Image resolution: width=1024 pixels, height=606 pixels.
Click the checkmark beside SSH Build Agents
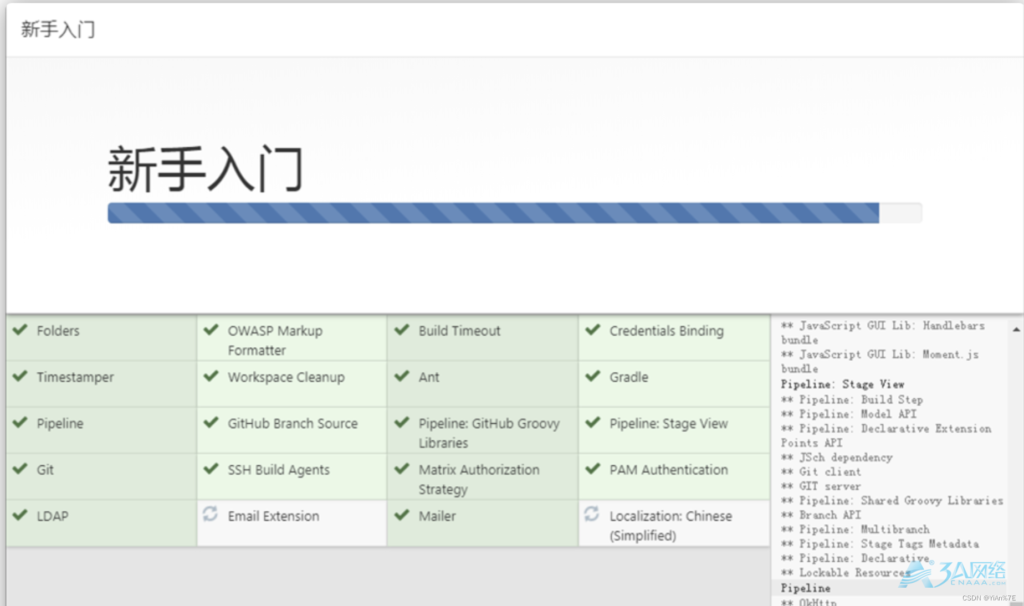click(x=211, y=469)
